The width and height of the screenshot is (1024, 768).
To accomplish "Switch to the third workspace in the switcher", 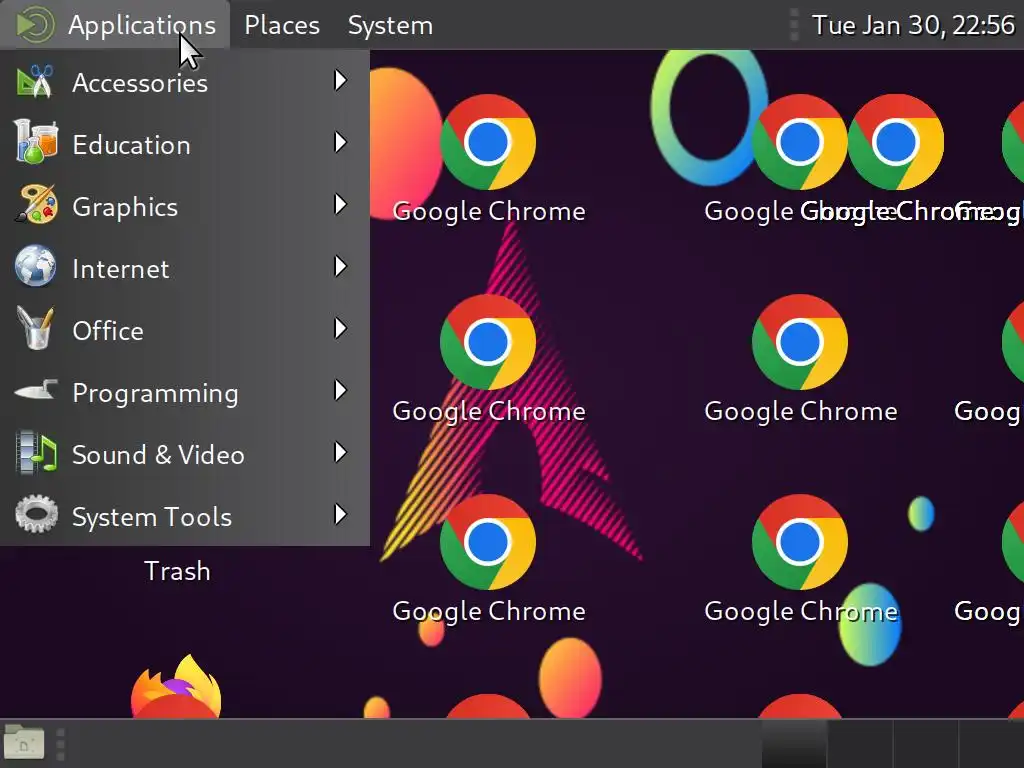I will (x=925, y=744).
